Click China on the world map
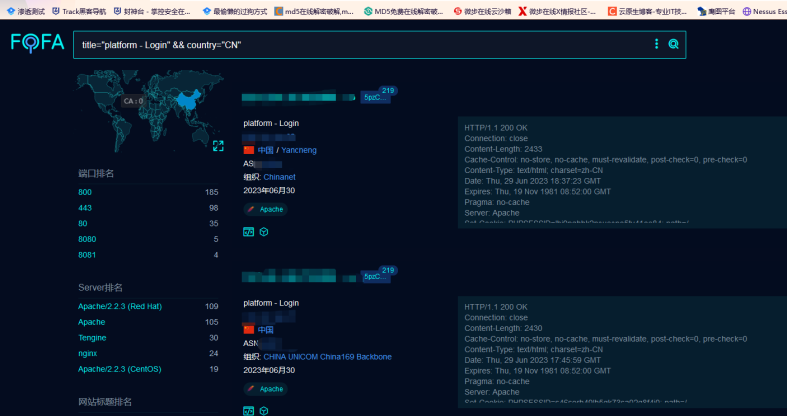The height and width of the screenshot is (416, 787). (187, 100)
